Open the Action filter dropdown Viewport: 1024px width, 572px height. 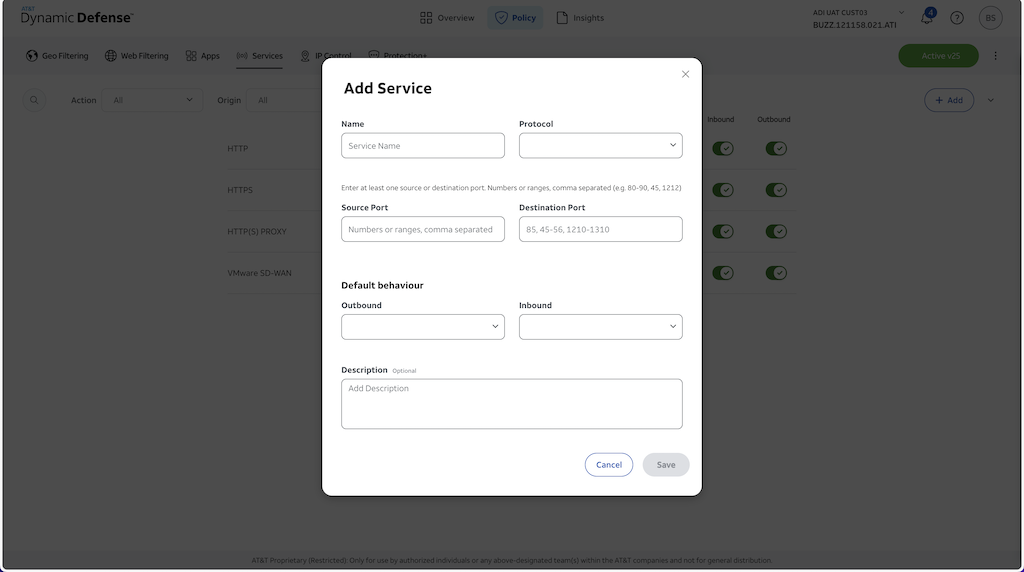152,100
